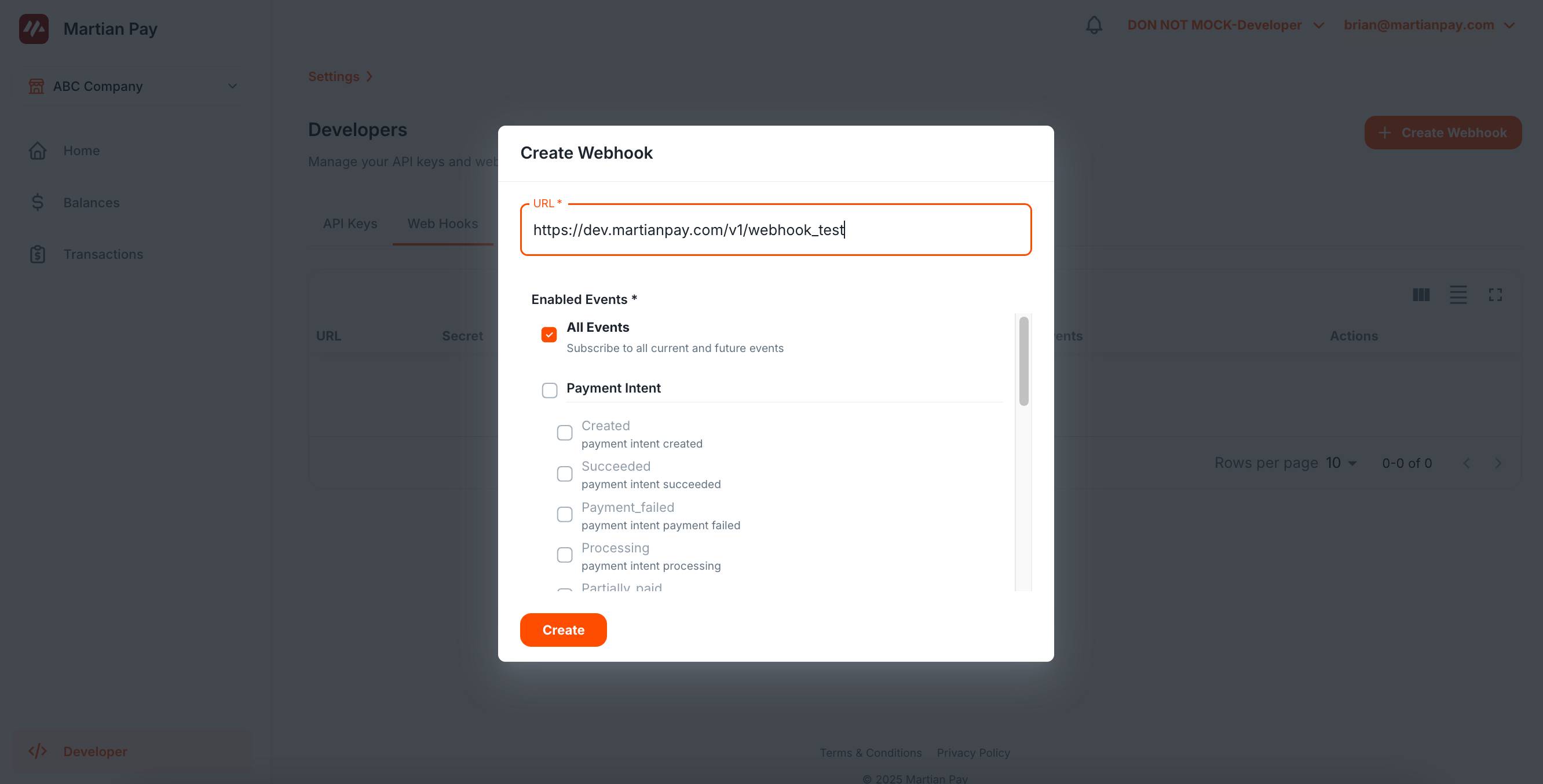This screenshot has width=1543, height=784.
Task: Open the Rows per page dropdown
Action: tap(1341, 463)
